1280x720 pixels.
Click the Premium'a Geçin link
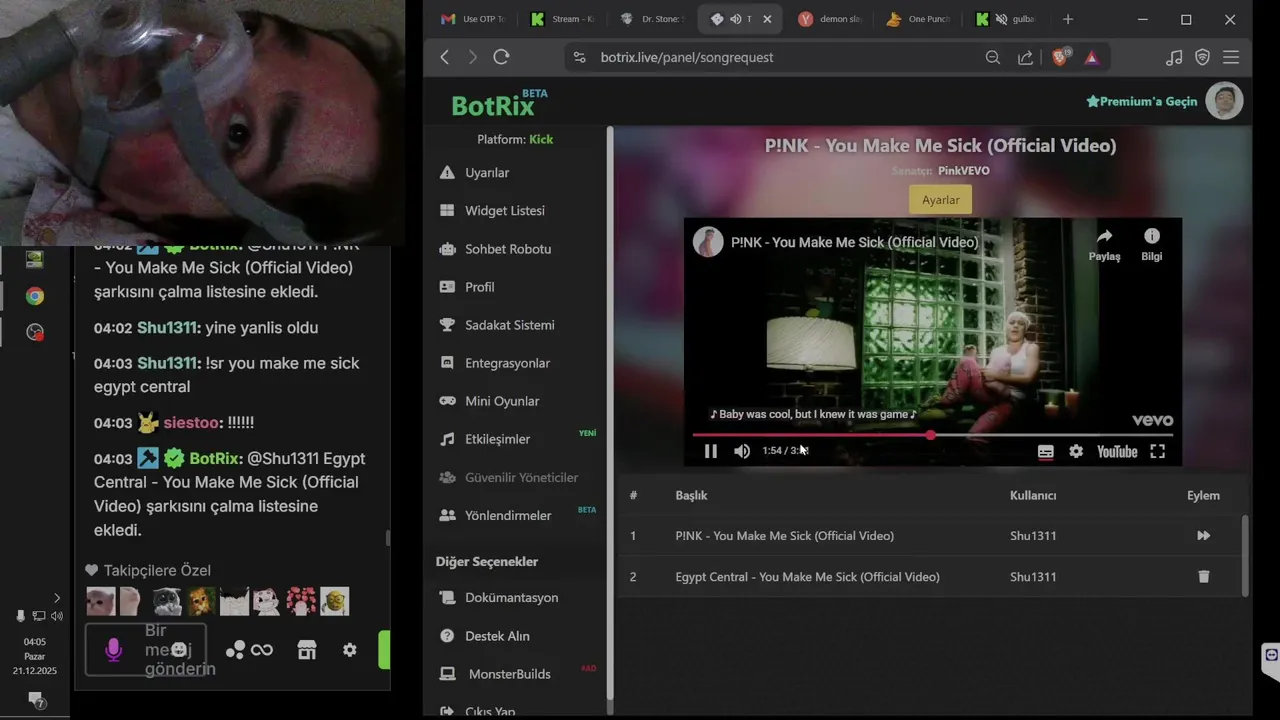(1141, 101)
